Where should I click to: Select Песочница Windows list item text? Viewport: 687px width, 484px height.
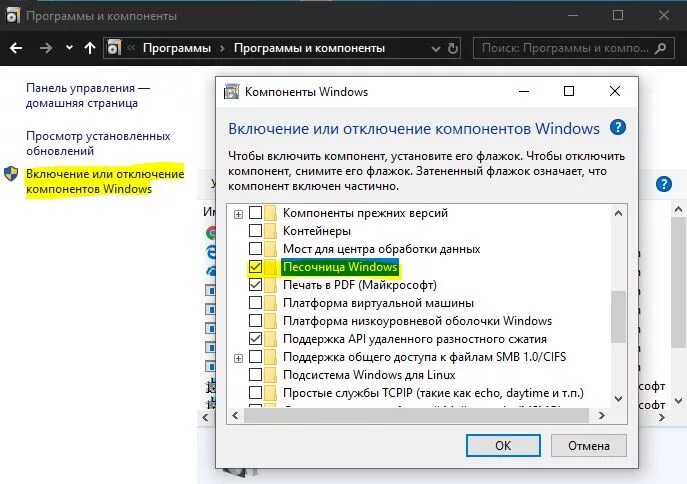point(340,267)
